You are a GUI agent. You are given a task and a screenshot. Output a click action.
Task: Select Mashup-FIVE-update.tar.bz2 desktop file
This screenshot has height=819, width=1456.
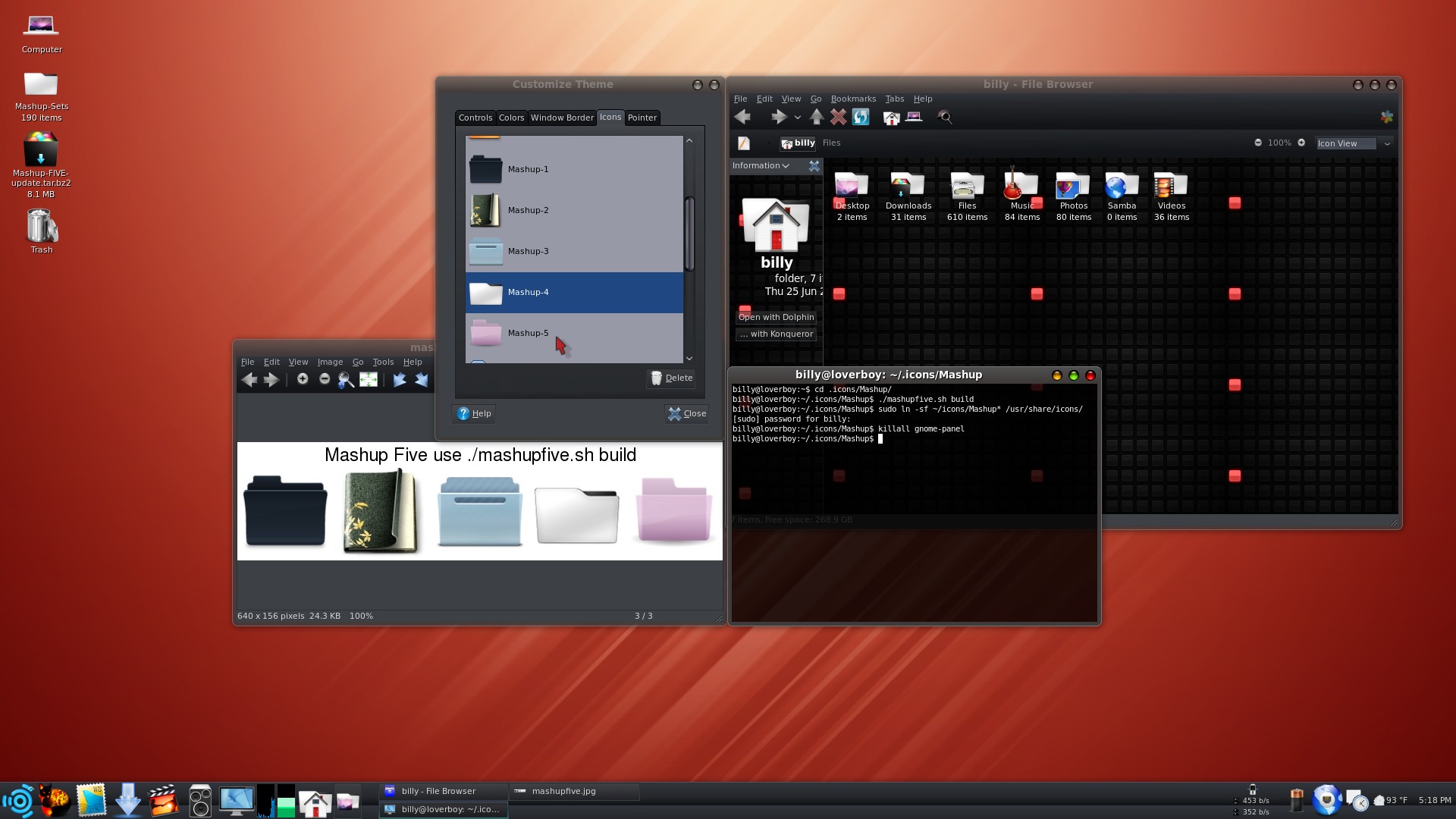(x=41, y=165)
